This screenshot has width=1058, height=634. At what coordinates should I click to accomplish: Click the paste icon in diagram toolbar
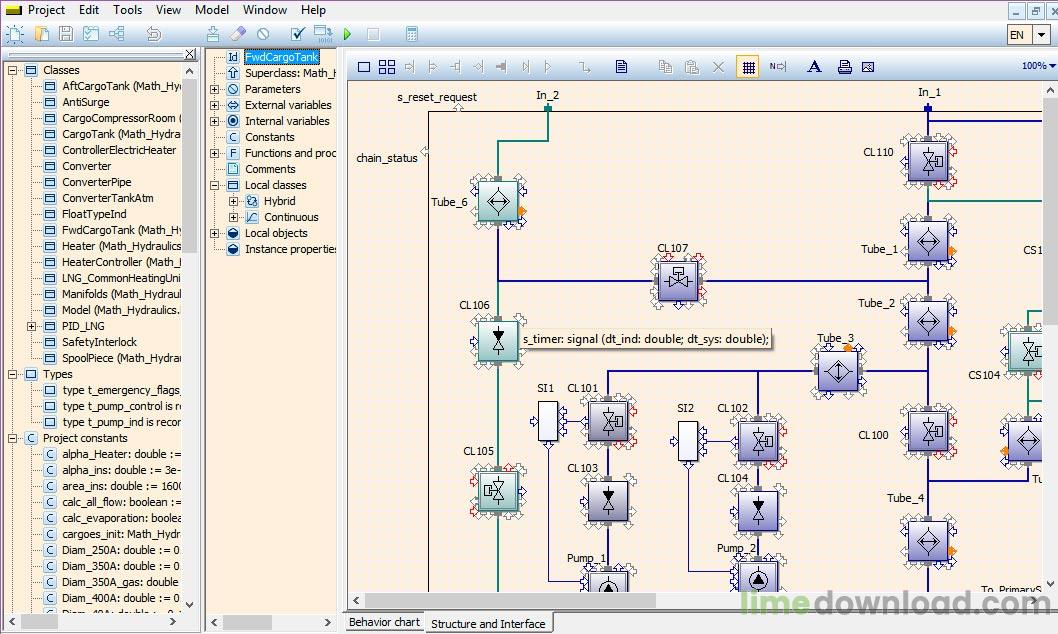coord(692,67)
